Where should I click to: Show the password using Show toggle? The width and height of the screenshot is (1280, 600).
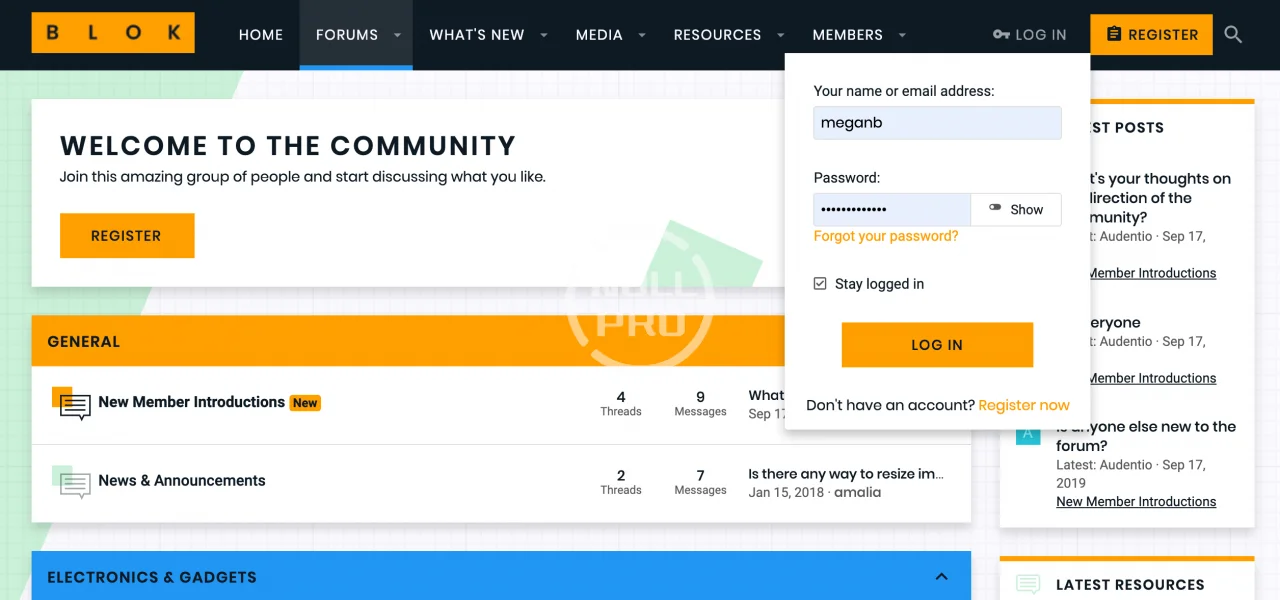[1016, 210]
